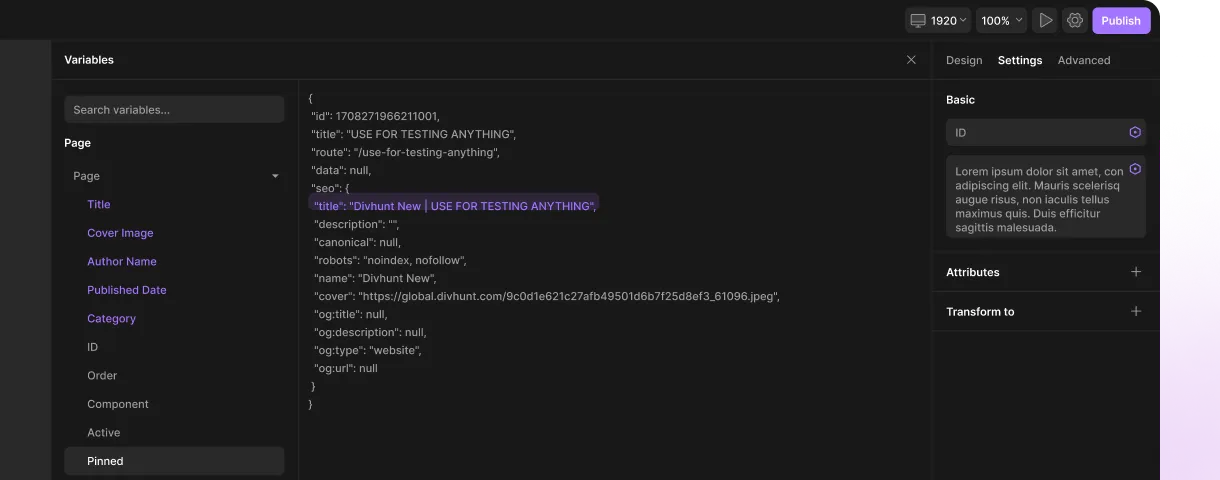This screenshot has width=1220, height=480.
Task: Click the Variables panel title
Action: (x=89, y=60)
